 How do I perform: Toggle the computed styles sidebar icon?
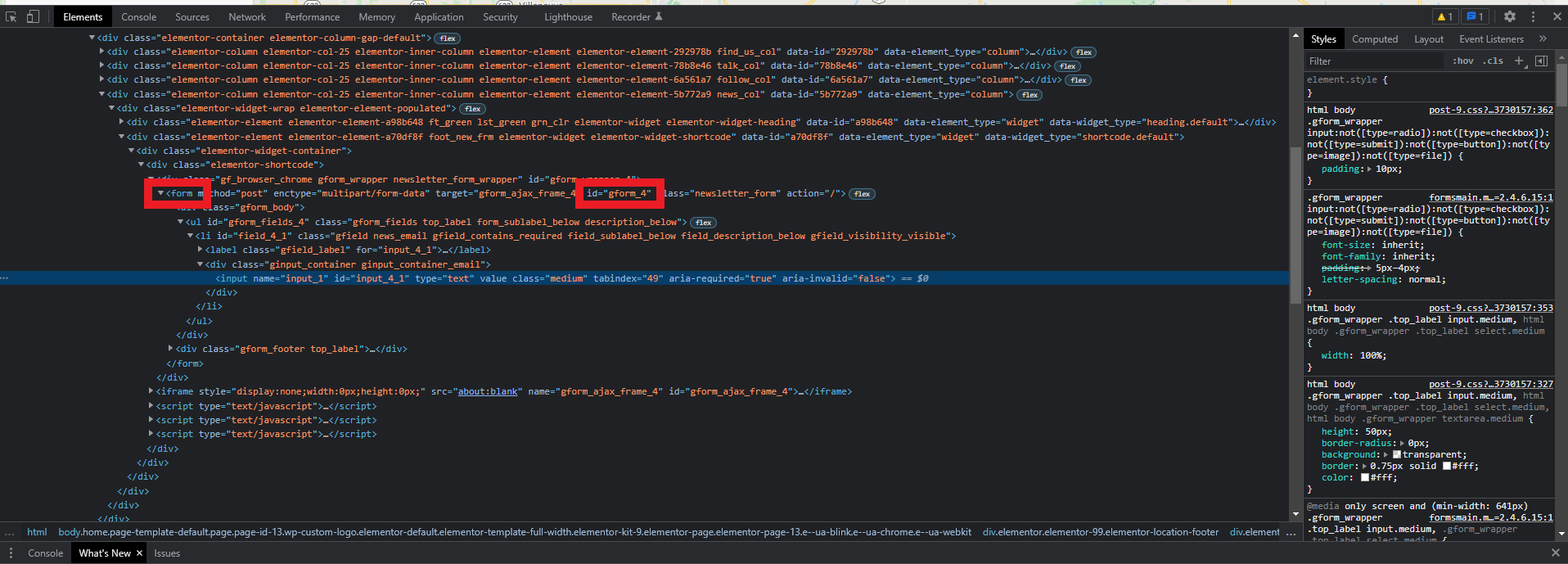[1541, 61]
